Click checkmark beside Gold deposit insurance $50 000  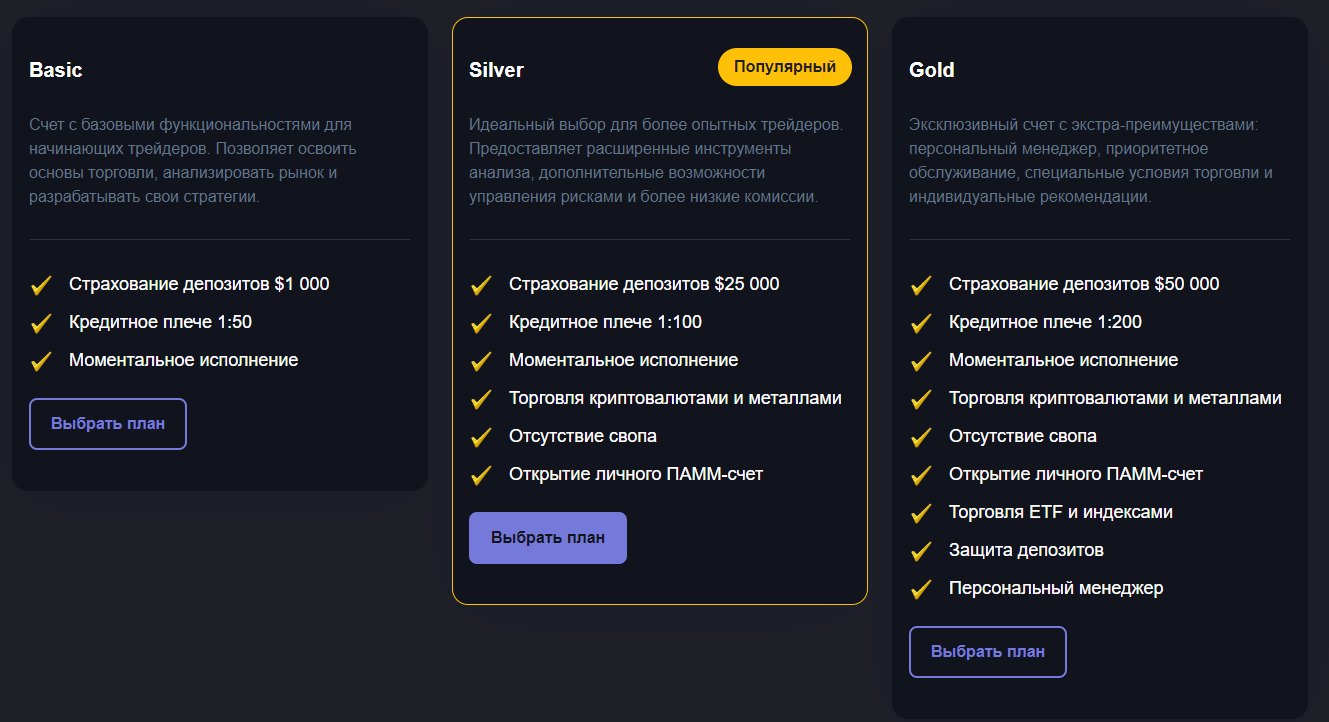coord(921,285)
